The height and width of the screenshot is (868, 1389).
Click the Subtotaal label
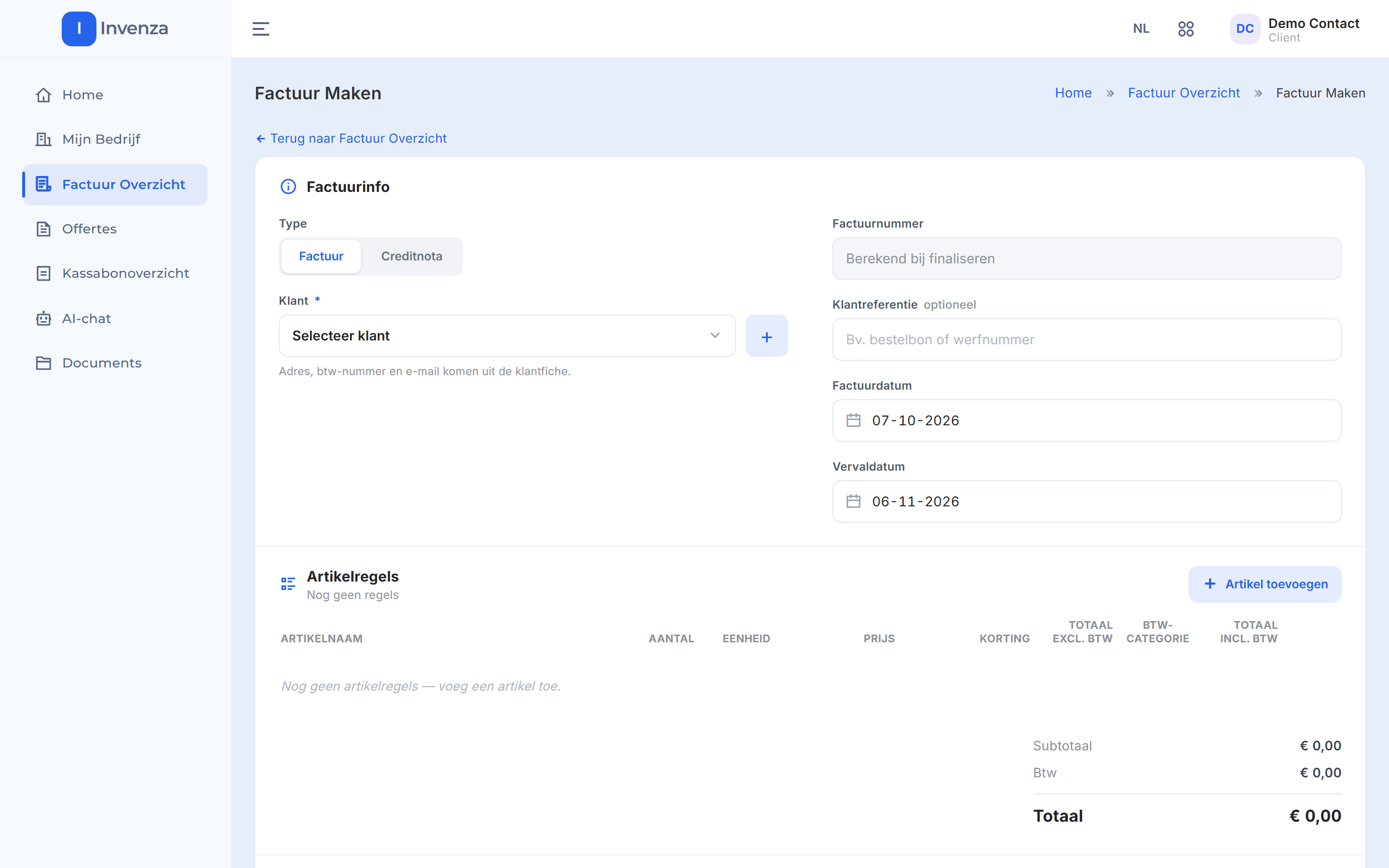(1062, 746)
